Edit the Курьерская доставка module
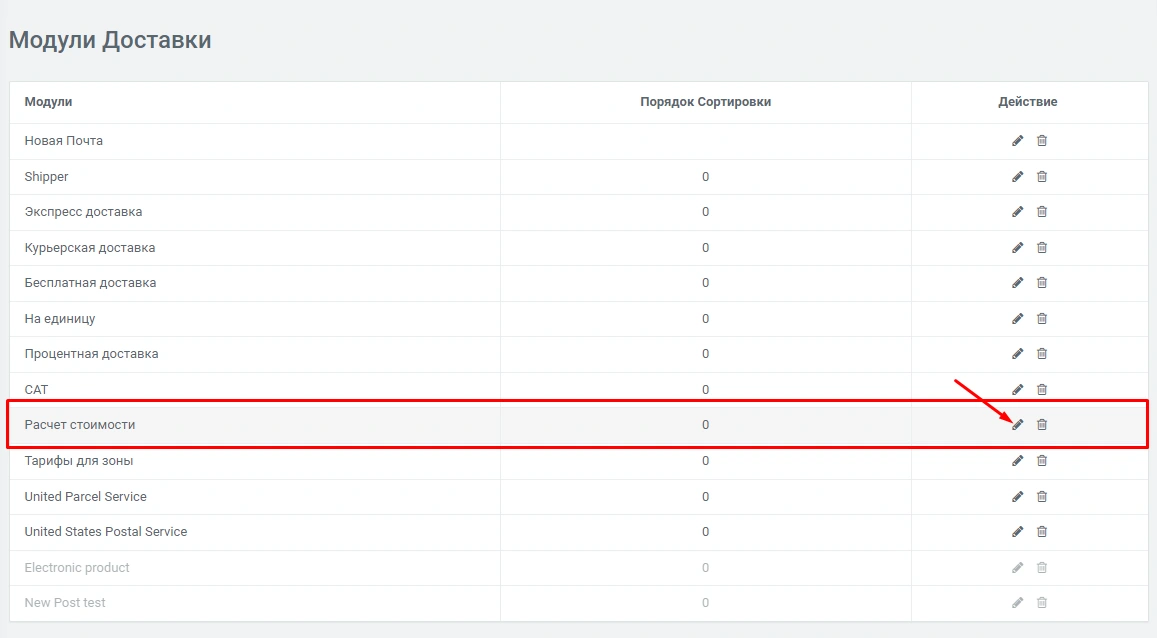Image resolution: width=1157 pixels, height=638 pixels. [1017, 248]
